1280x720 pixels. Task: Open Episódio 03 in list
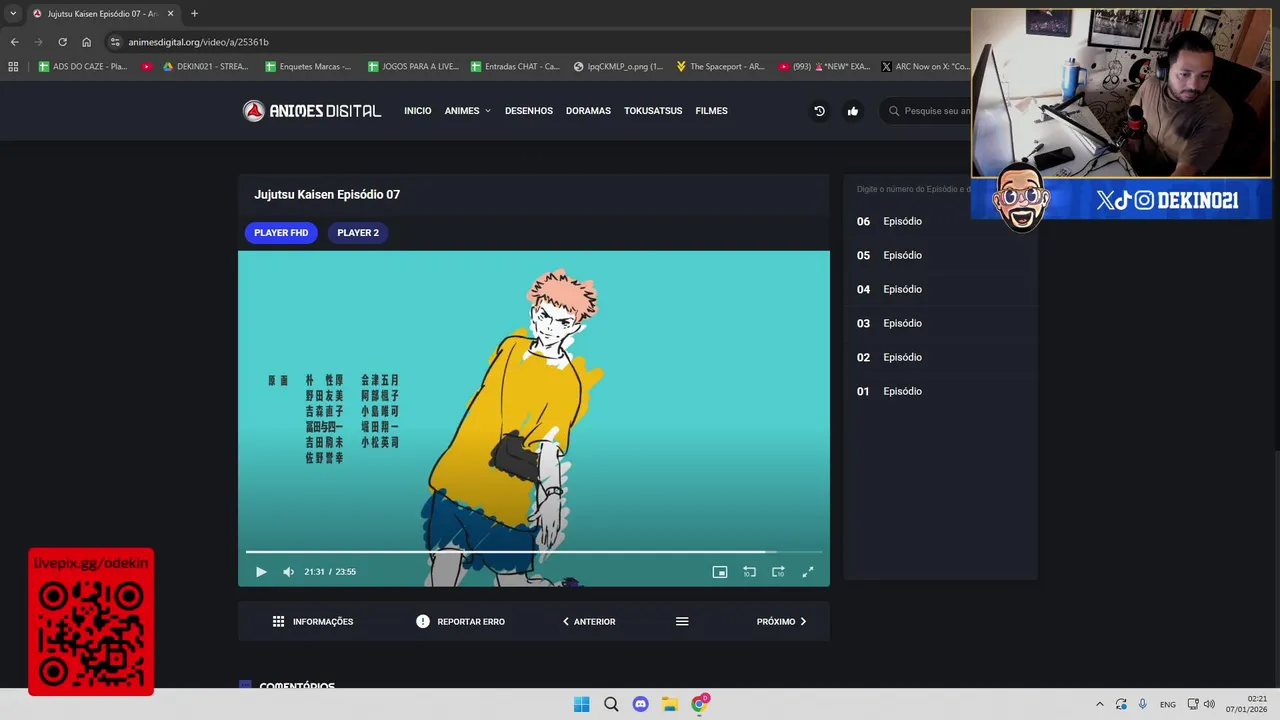click(940, 323)
